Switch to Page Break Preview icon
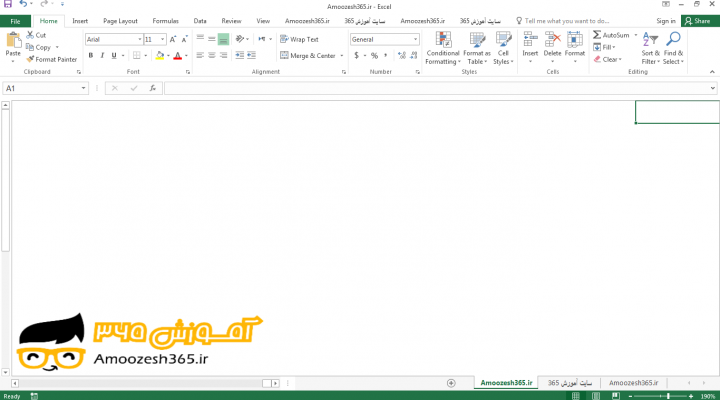This screenshot has height=400, width=720. [616, 396]
